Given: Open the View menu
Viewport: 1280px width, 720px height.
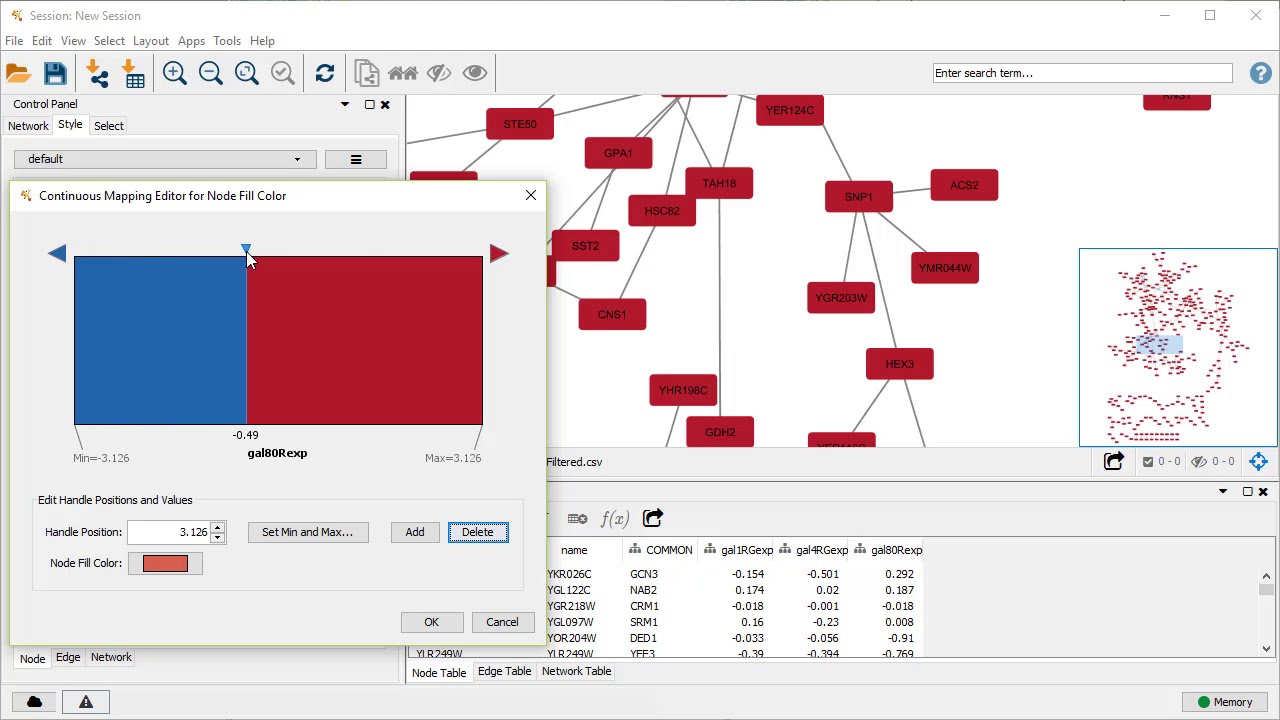Looking at the screenshot, I should pyautogui.click(x=73, y=41).
